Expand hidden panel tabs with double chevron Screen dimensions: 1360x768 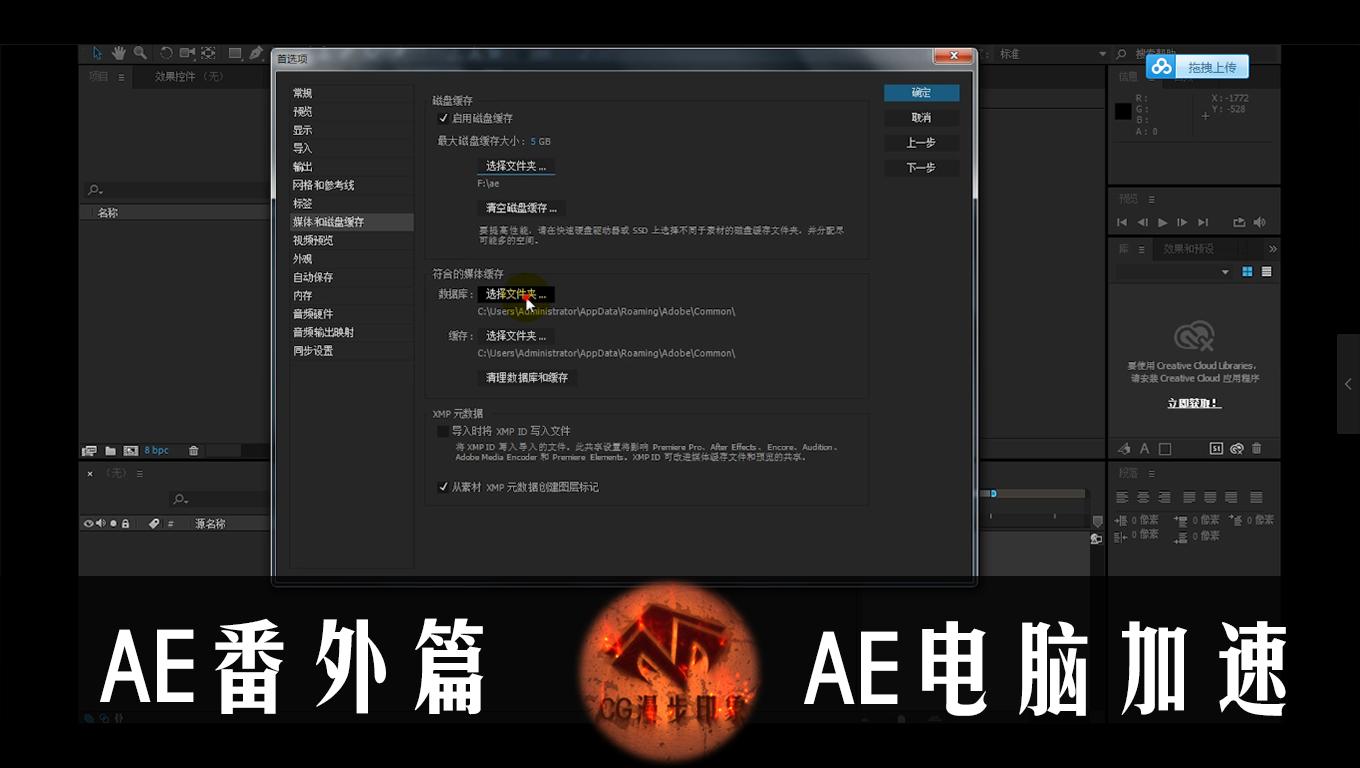(x=1272, y=248)
